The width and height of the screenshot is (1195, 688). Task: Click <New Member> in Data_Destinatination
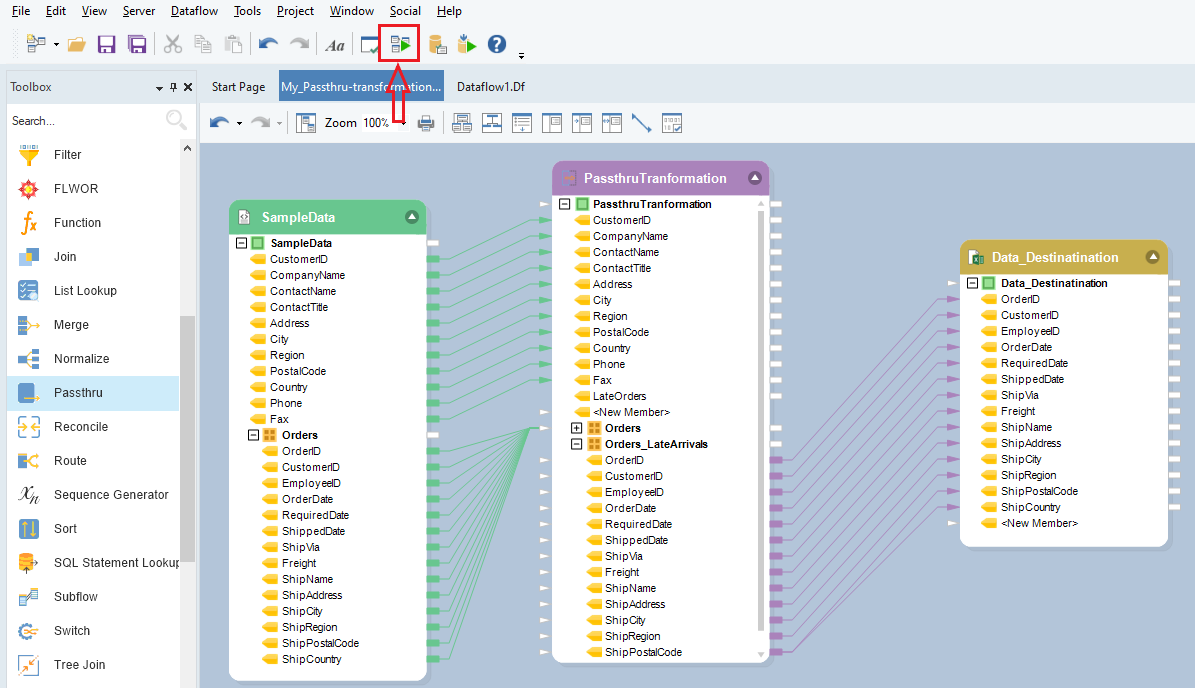click(1039, 523)
